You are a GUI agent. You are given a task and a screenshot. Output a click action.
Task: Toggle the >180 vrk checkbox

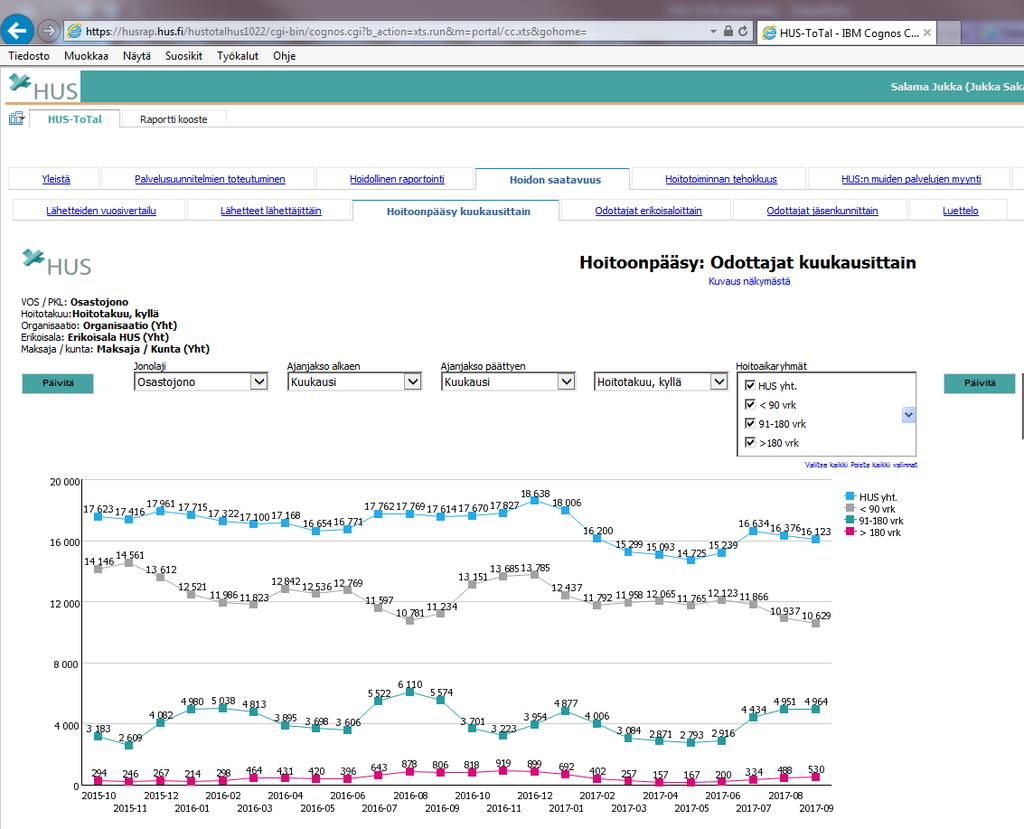pyautogui.click(x=750, y=442)
